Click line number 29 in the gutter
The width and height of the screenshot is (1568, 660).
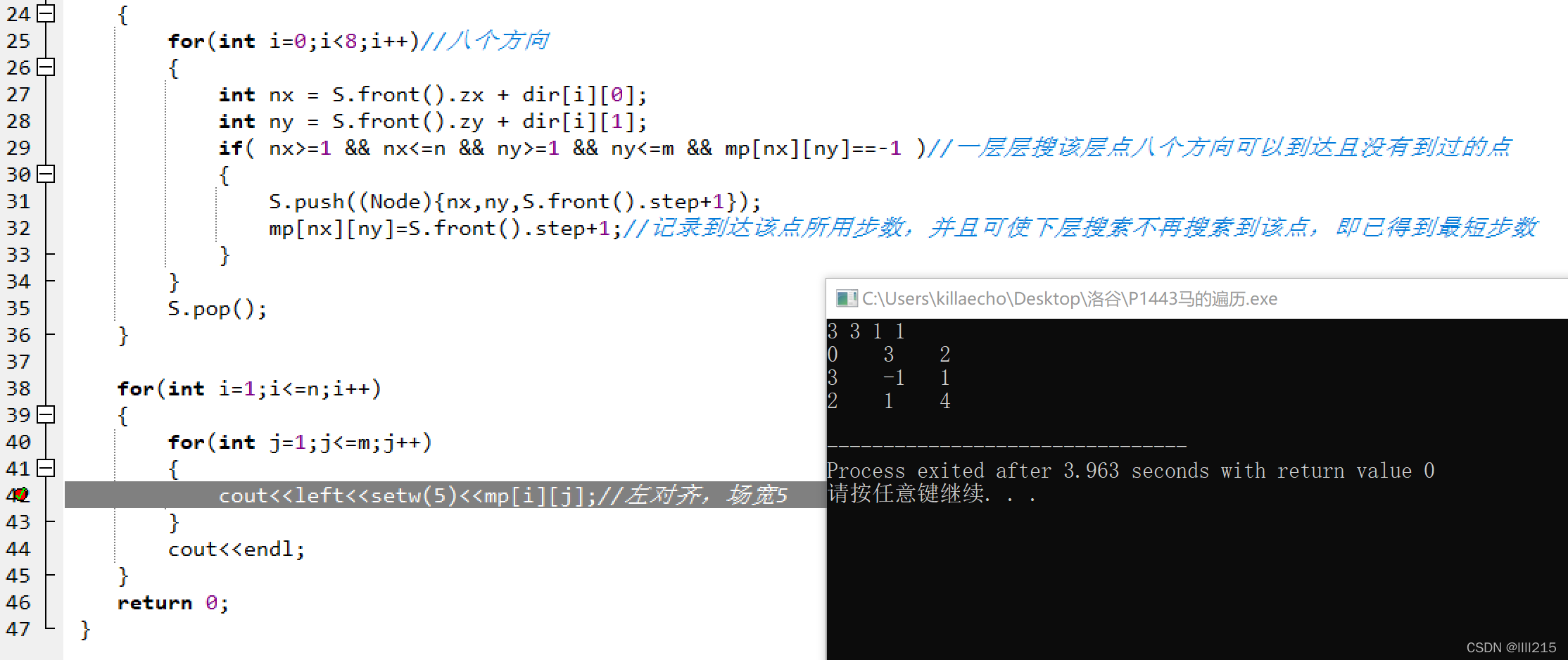[19, 148]
